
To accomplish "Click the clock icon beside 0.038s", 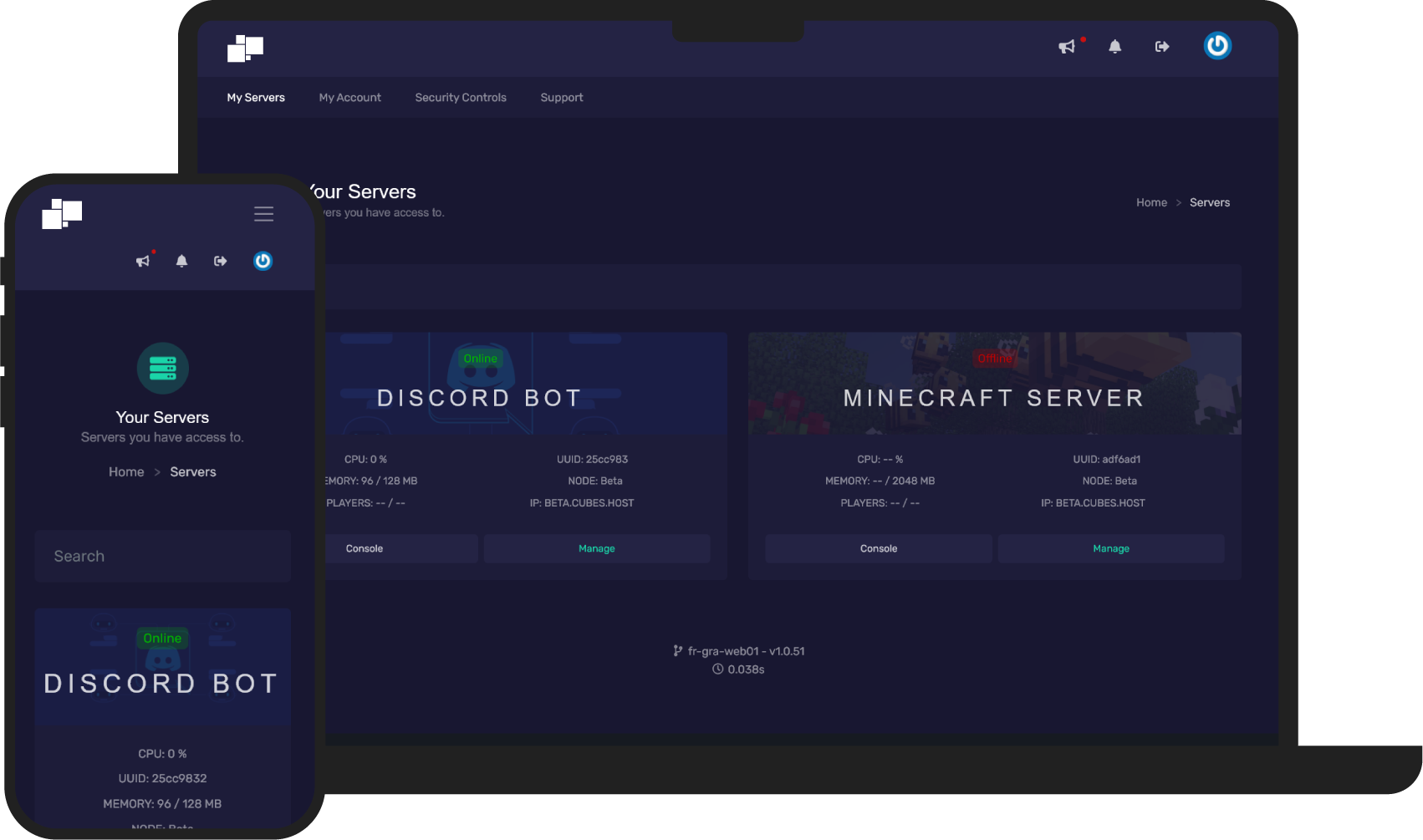I will click(x=717, y=669).
